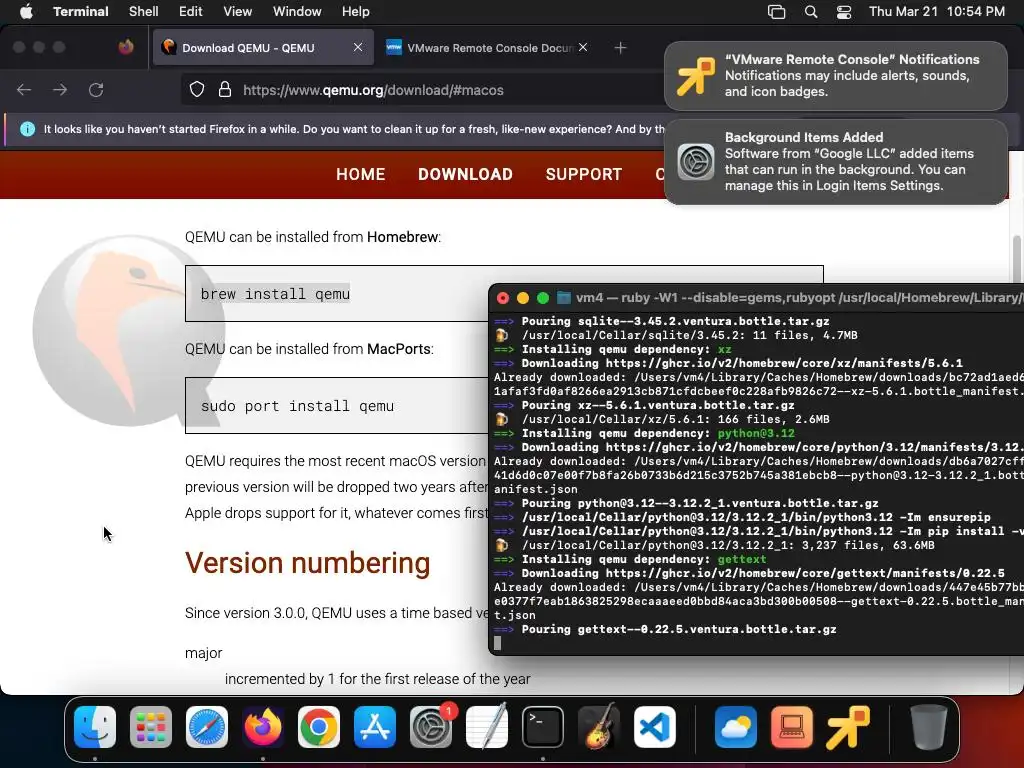The image size is (1024, 768).
Task: Click the Version numbering heading
Action: [308, 563]
